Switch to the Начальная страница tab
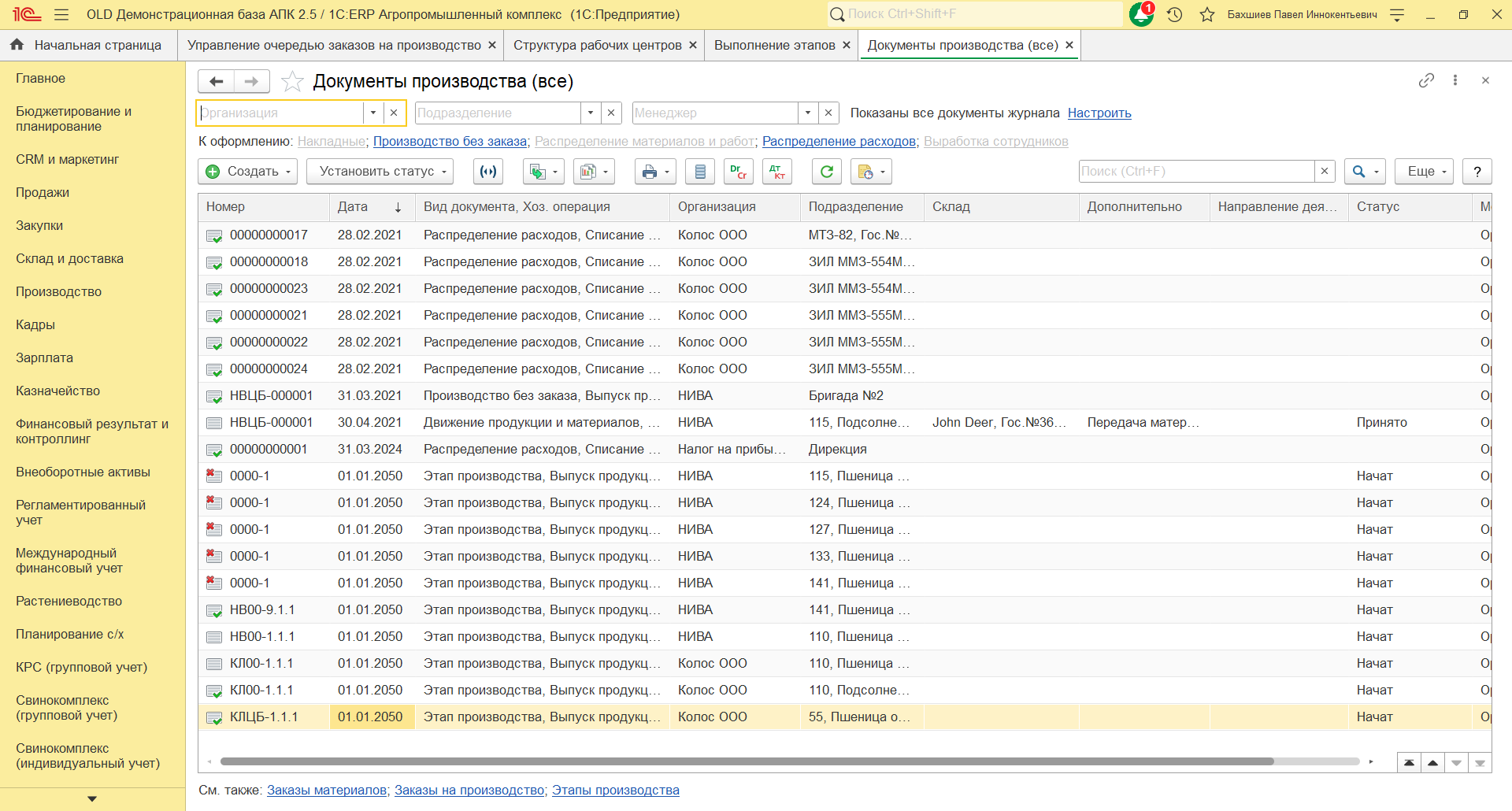 click(88, 46)
